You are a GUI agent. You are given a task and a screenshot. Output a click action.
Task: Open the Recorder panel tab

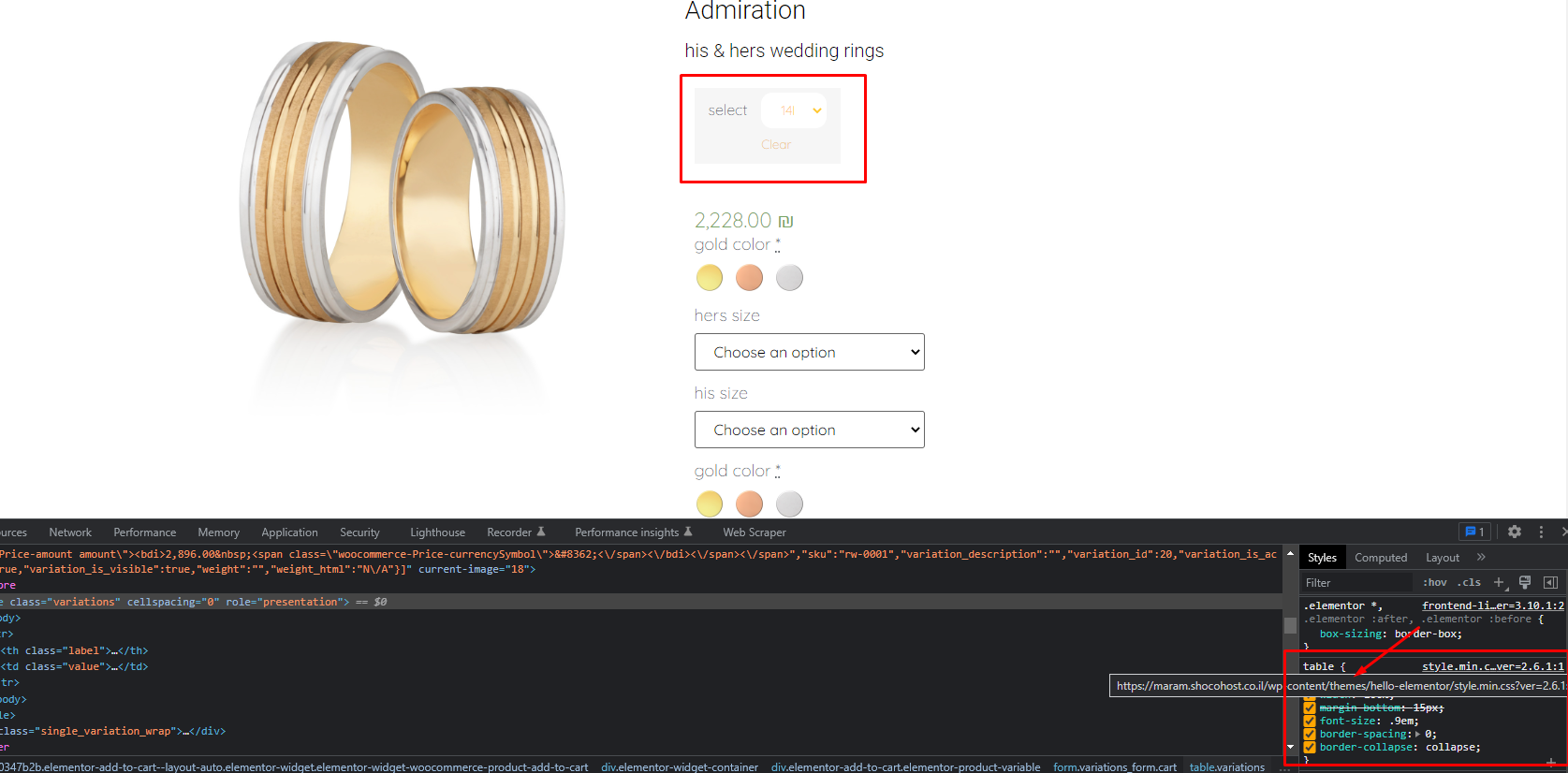coord(516,532)
